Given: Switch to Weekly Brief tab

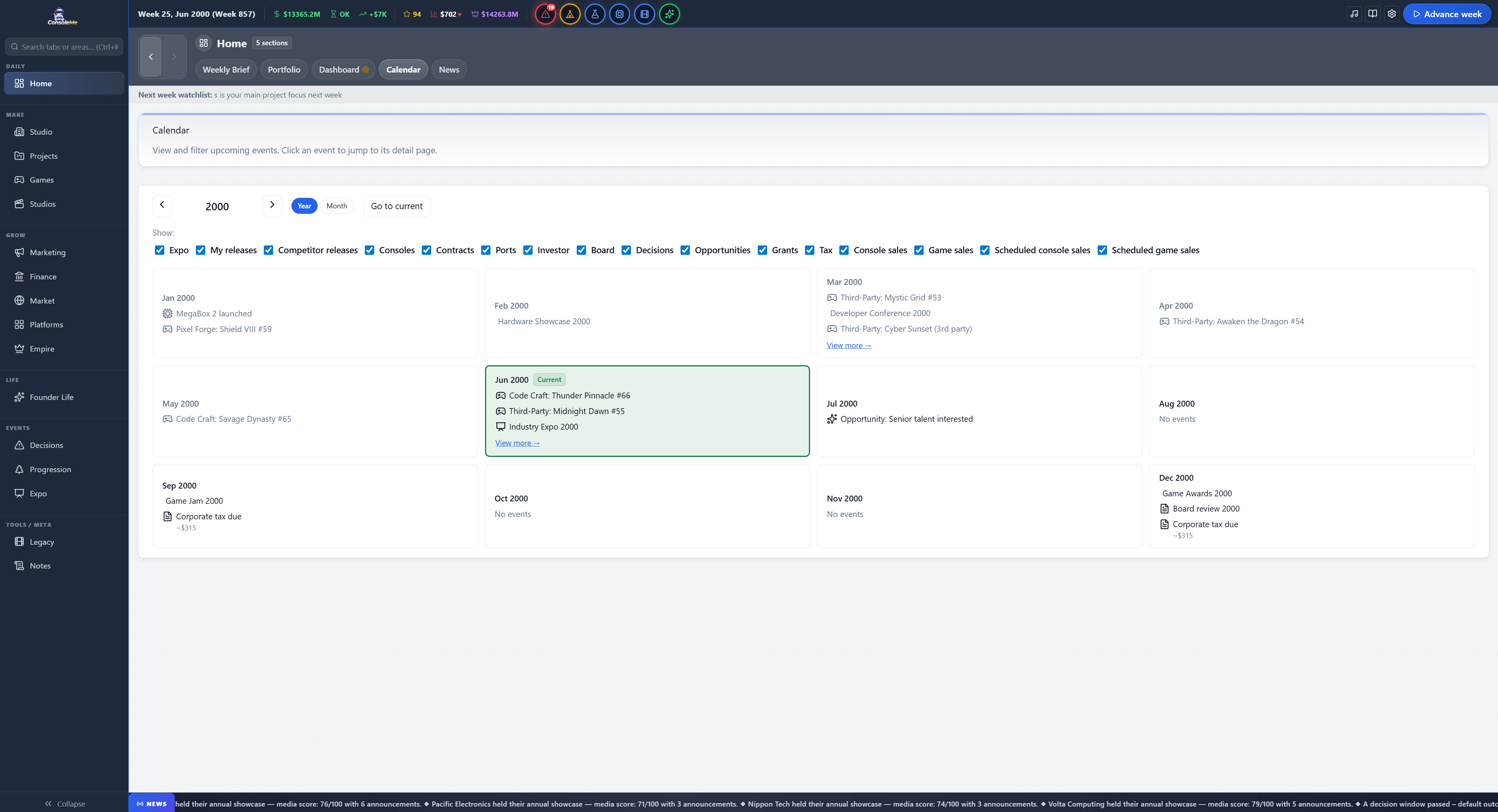Looking at the screenshot, I should click(x=226, y=70).
